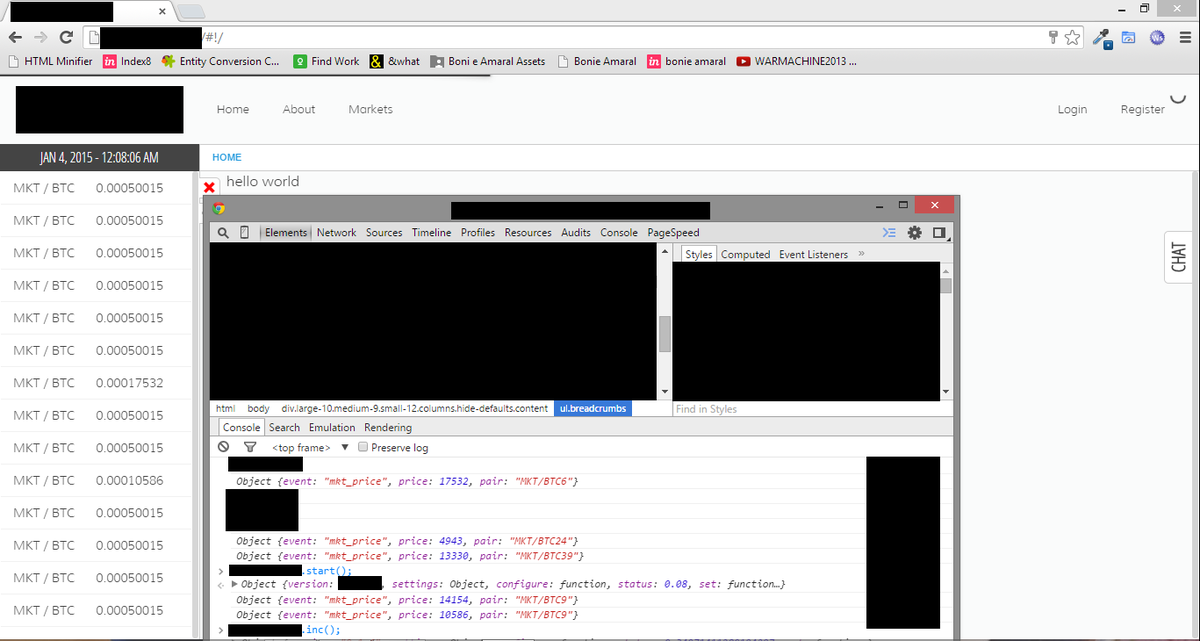1200x641 pixels.
Task: Open a new tab with the new-tab button
Action: pos(191,11)
